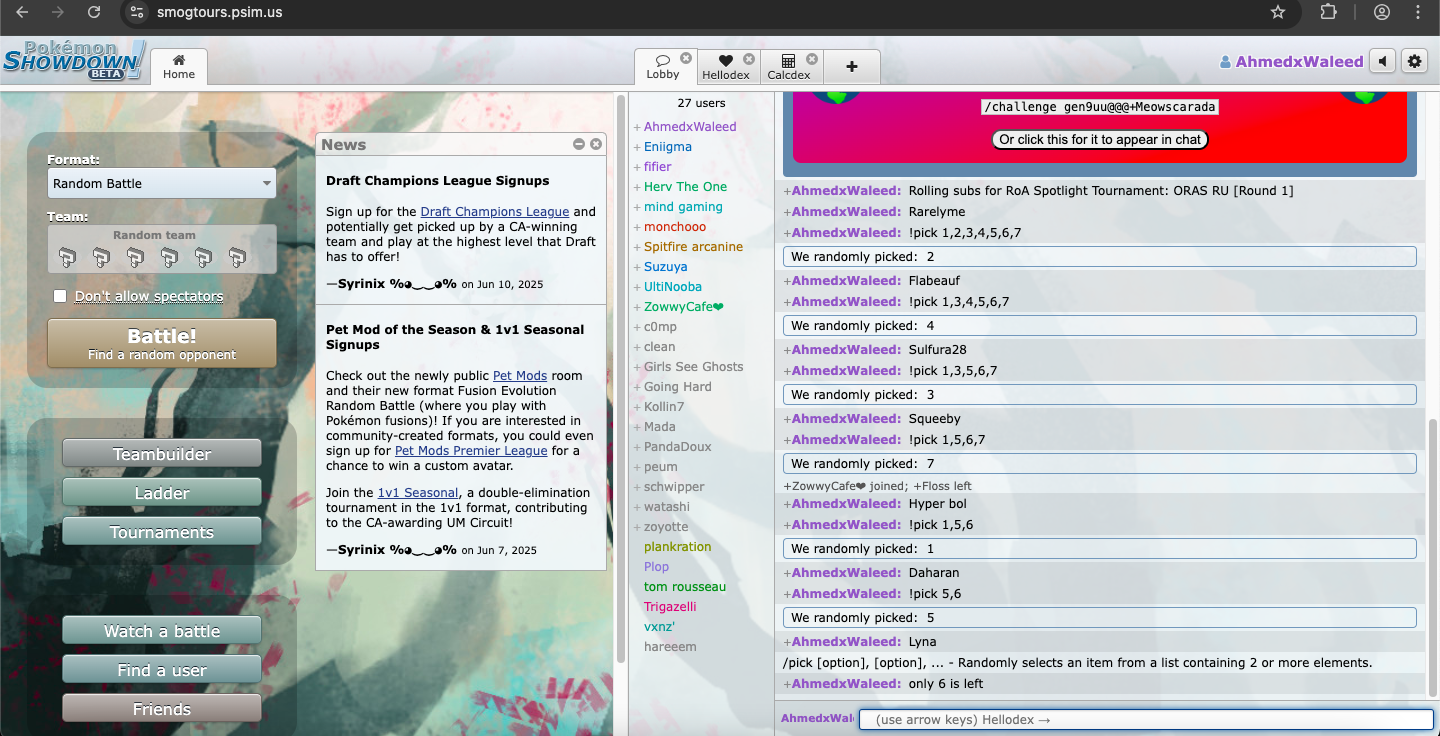Close the News panel

(x=596, y=144)
